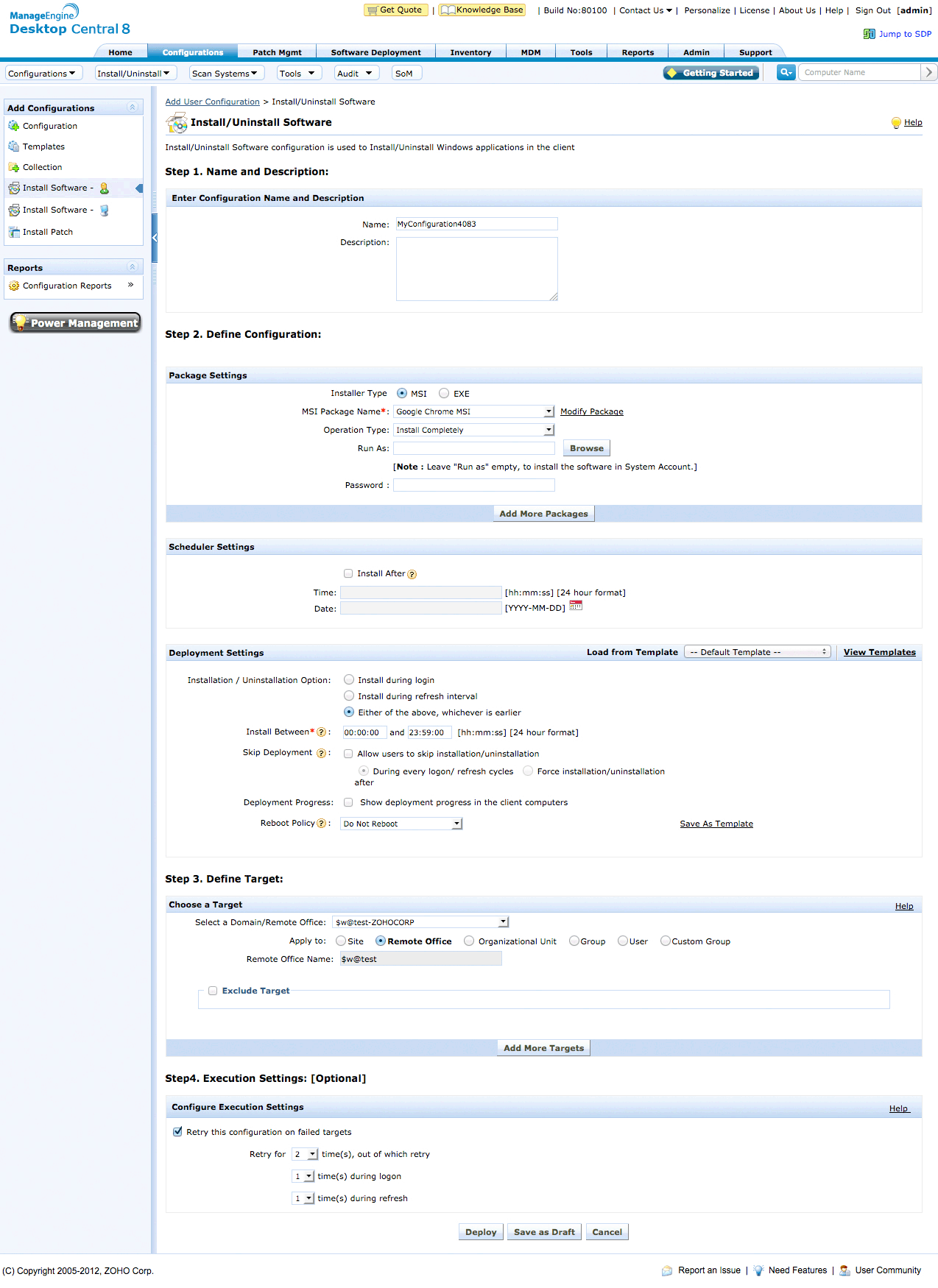938x1288 pixels.
Task: Open the Load from Template dropdown
Action: (x=757, y=652)
